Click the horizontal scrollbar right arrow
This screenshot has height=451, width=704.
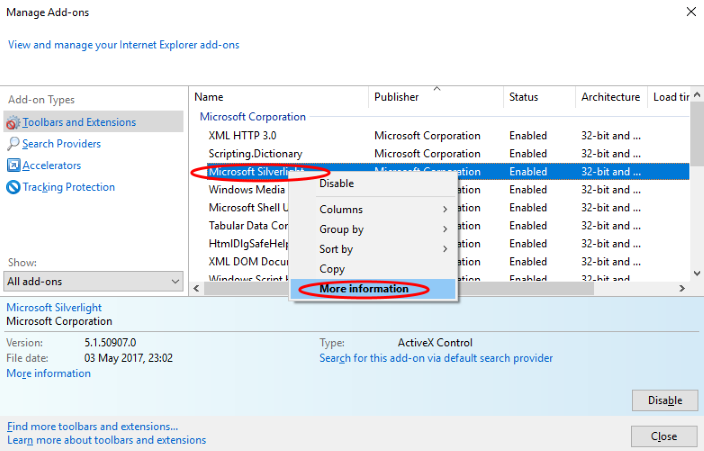click(x=682, y=288)
